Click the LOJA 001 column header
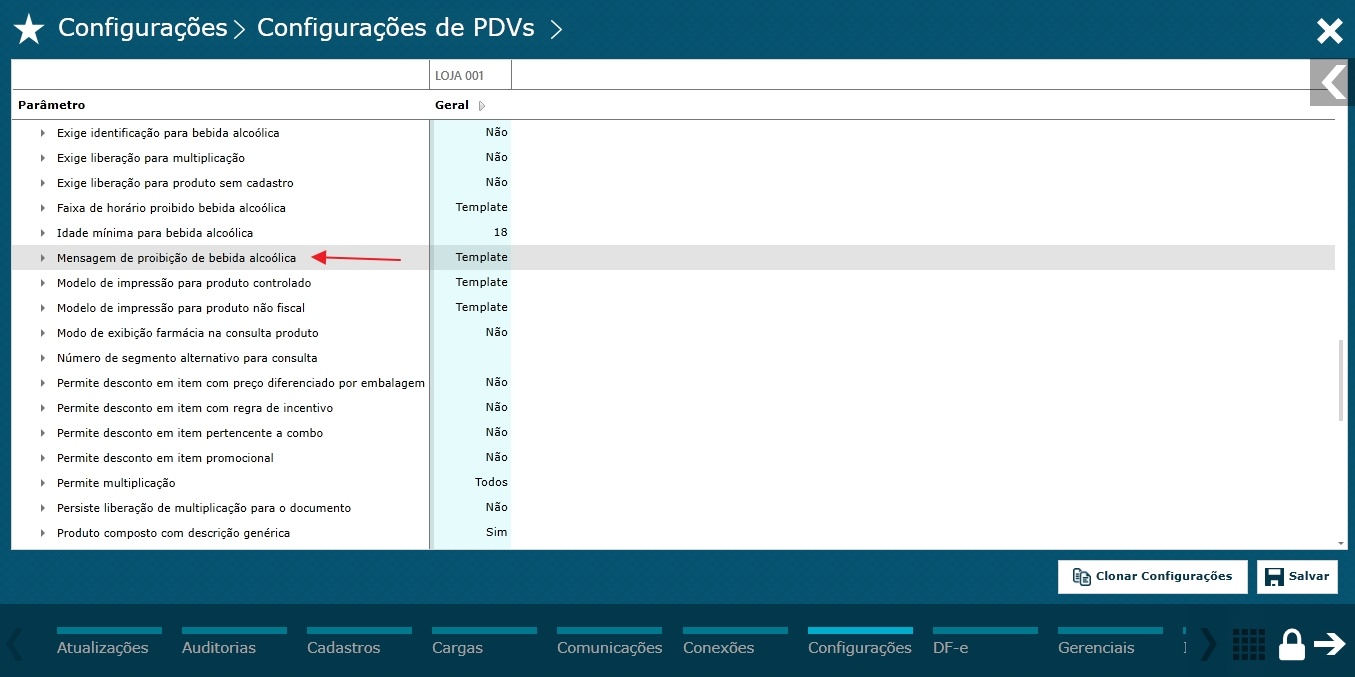This screenshot has width=1355, height=677. 460,75
